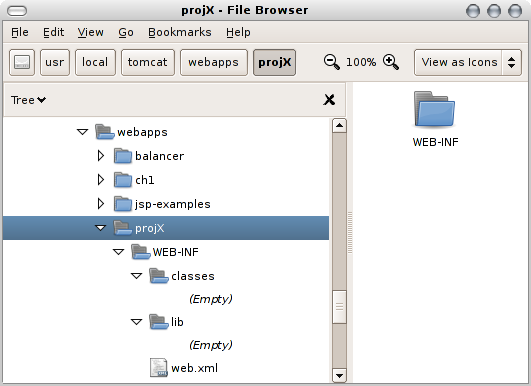Image resolution: width=531 pixels, height=386 pixels.
Task: Select the webapps label in tree
Action: [x=142, y=132]
